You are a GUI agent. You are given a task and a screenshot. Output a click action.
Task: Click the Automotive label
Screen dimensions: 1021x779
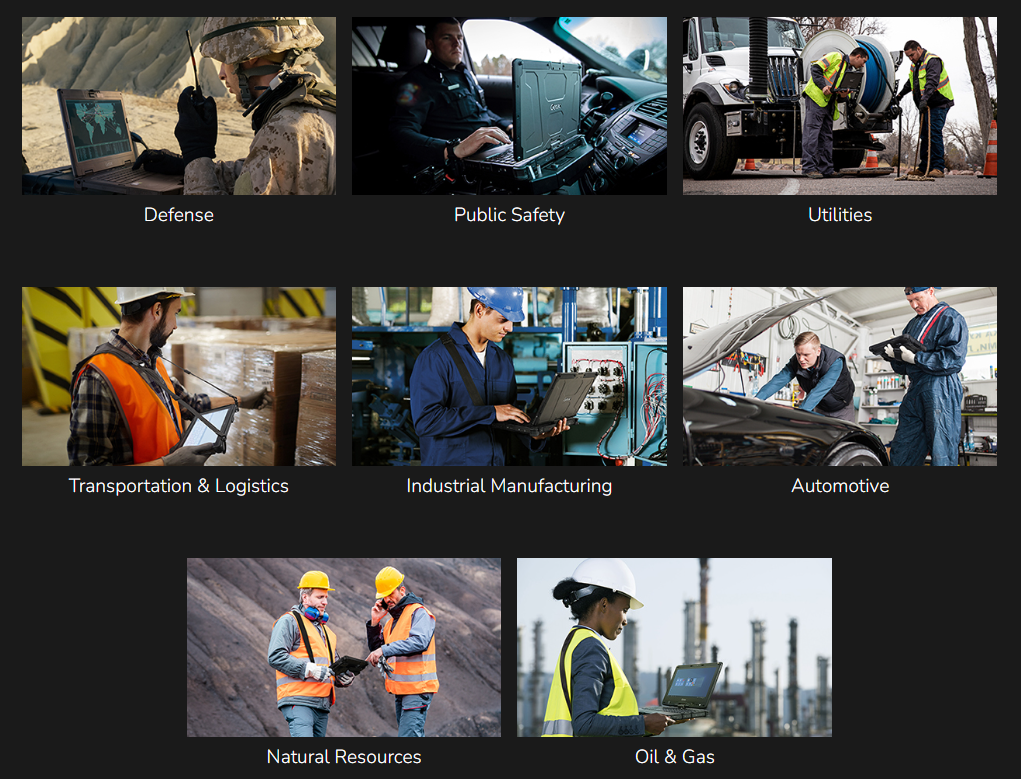pyautogui.click(x=840, y=486)
